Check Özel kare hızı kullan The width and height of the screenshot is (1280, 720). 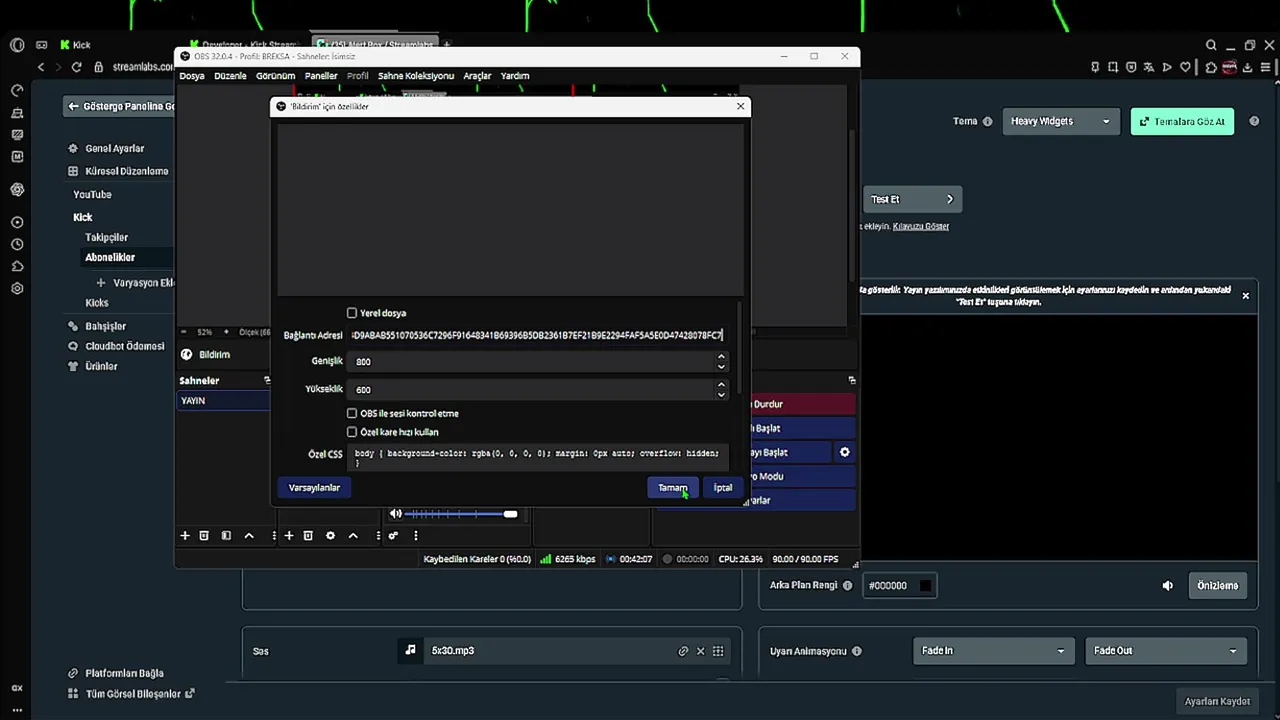click(x=352, y=432)
